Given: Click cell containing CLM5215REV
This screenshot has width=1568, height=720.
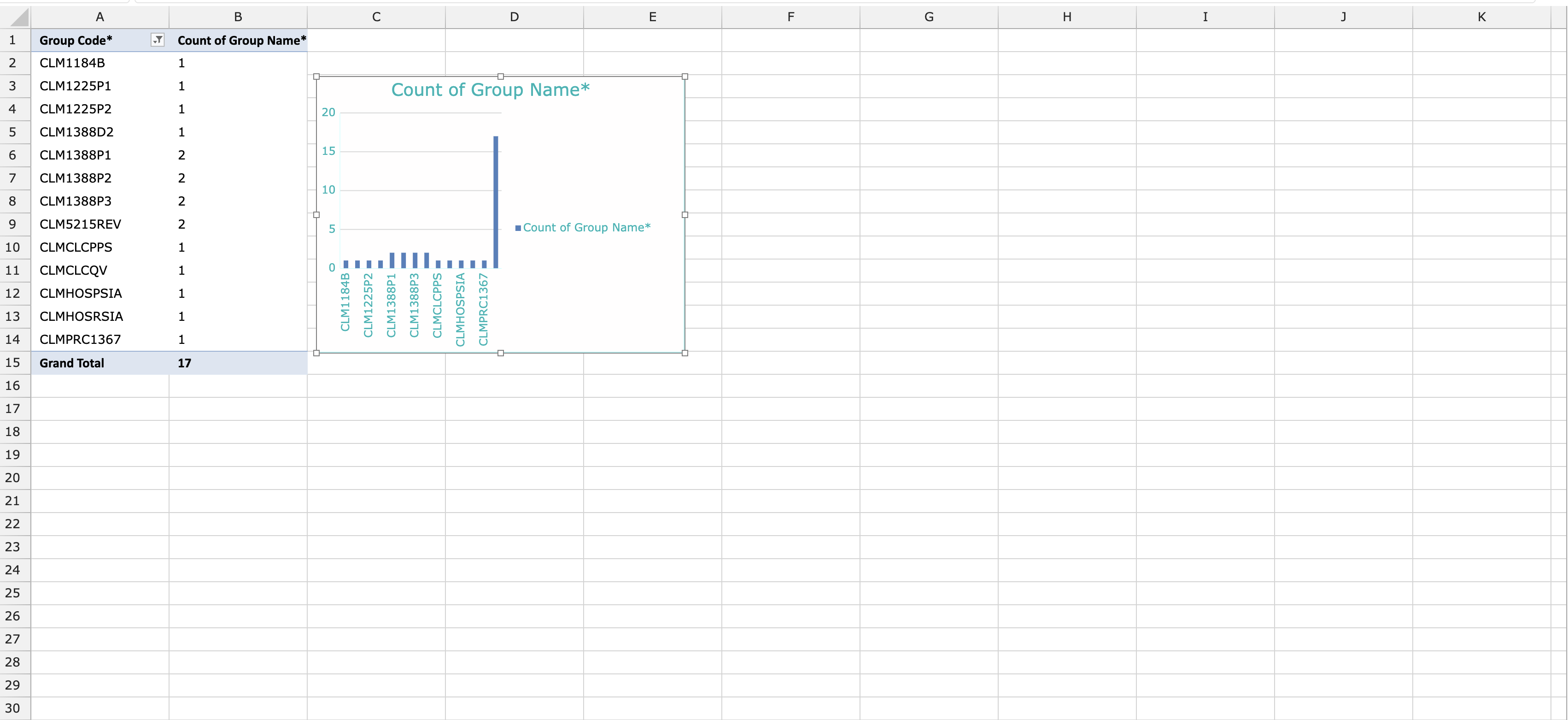Looking at the screenshot, I should (80, 224).
